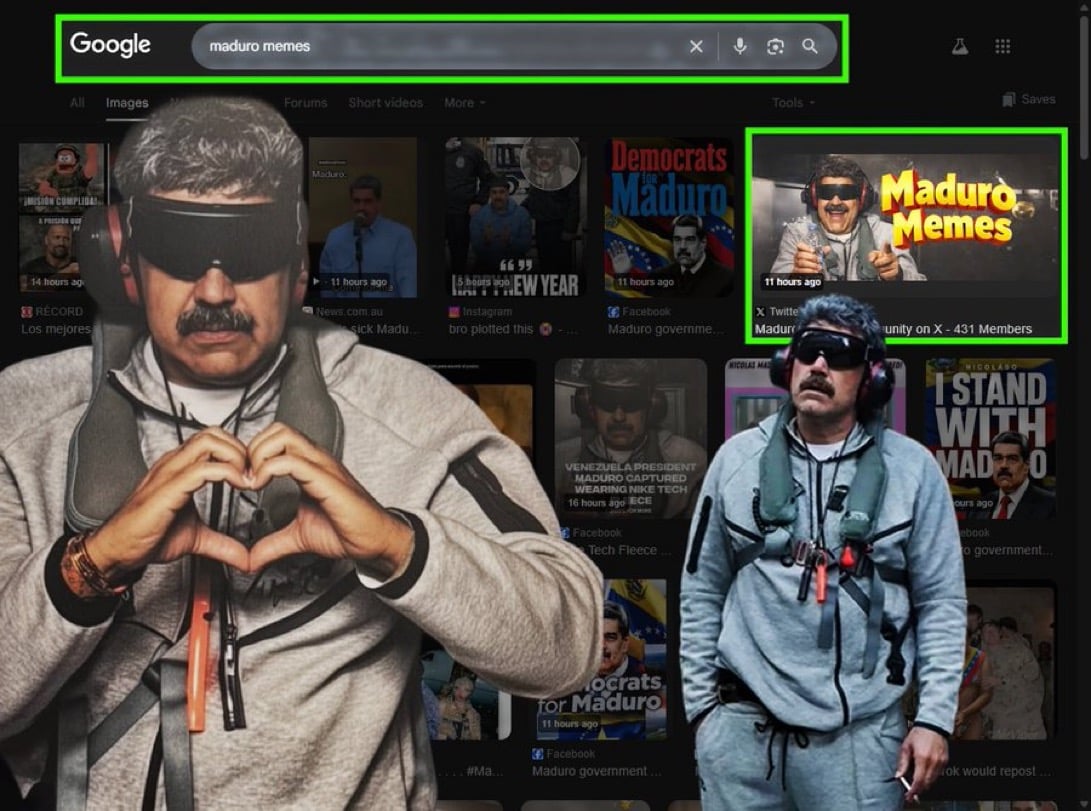Switch to the All results tab
Screen dimensions: 1091x811
(x=77, y=103)
